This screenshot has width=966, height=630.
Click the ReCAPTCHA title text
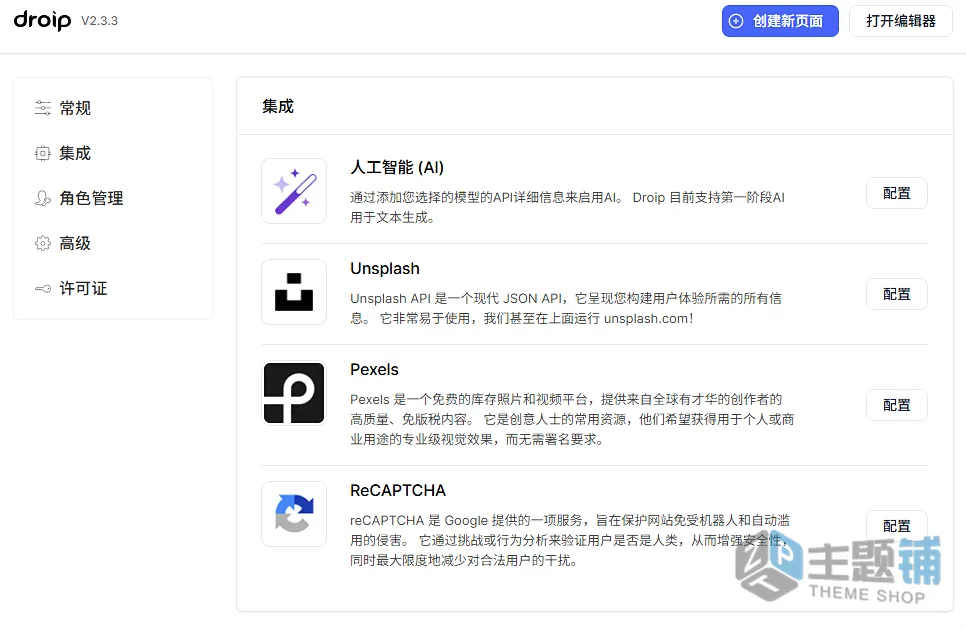pos(398,490)
